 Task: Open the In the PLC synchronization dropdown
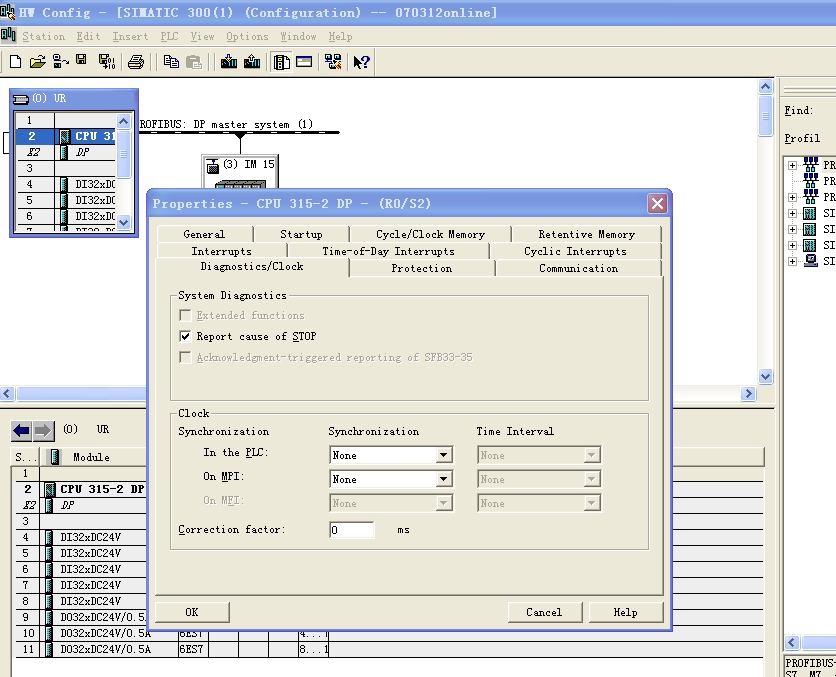(x=443, y=456)
